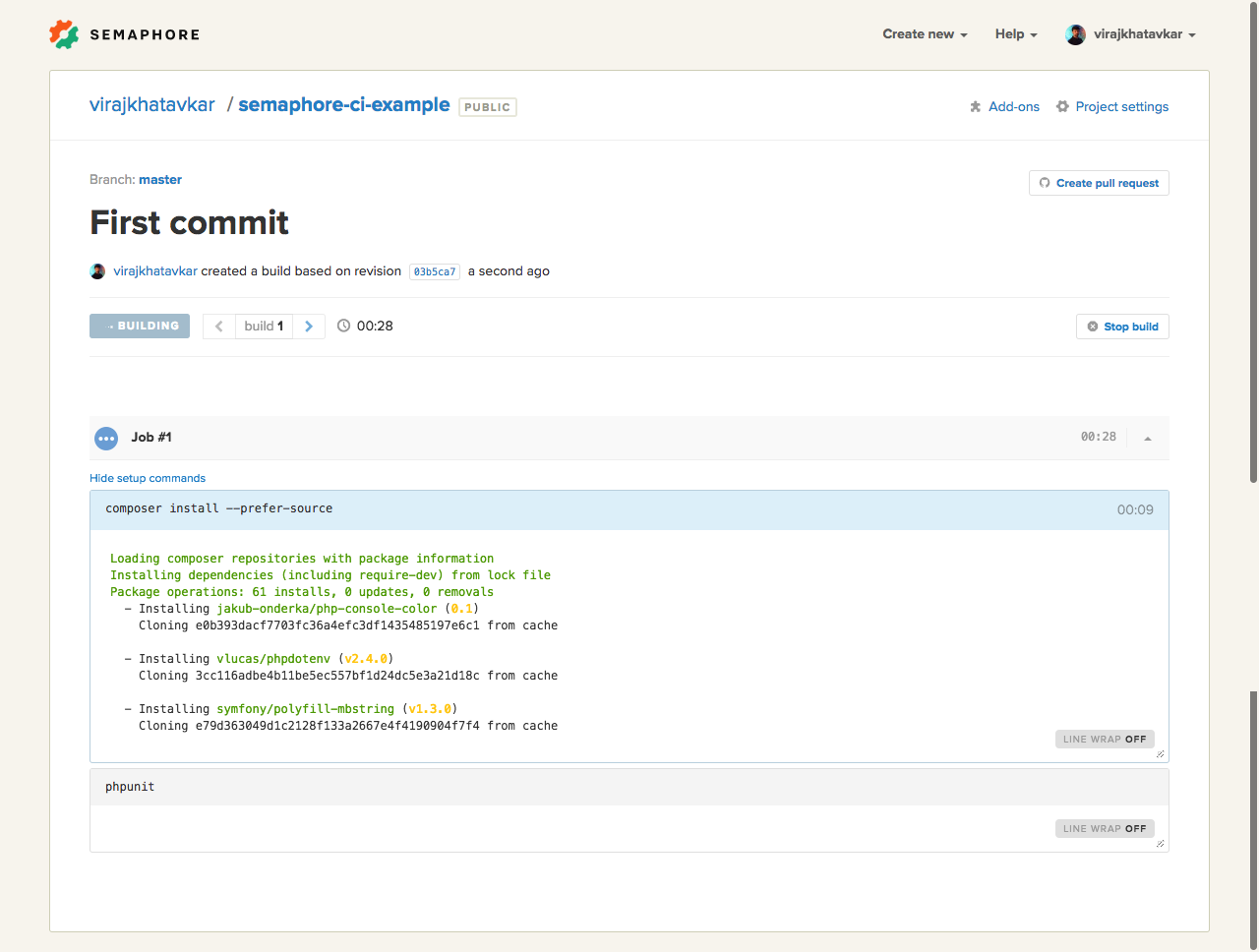Viewport: 1259px width, 952px height.
Task: Click the 'Package operations: 61 installs' line
Action: click(302, 592)
